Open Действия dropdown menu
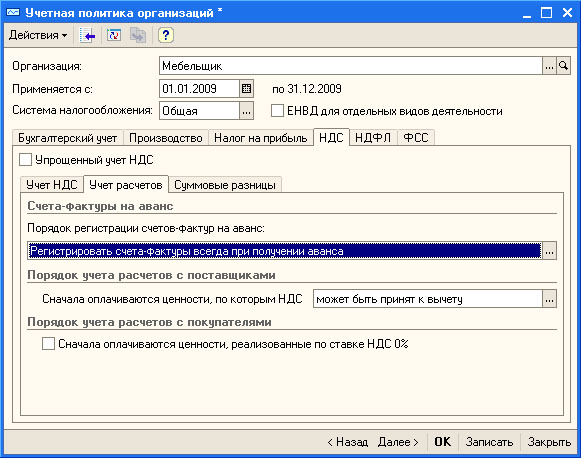The image size is (581, 458). click(38, 35)
